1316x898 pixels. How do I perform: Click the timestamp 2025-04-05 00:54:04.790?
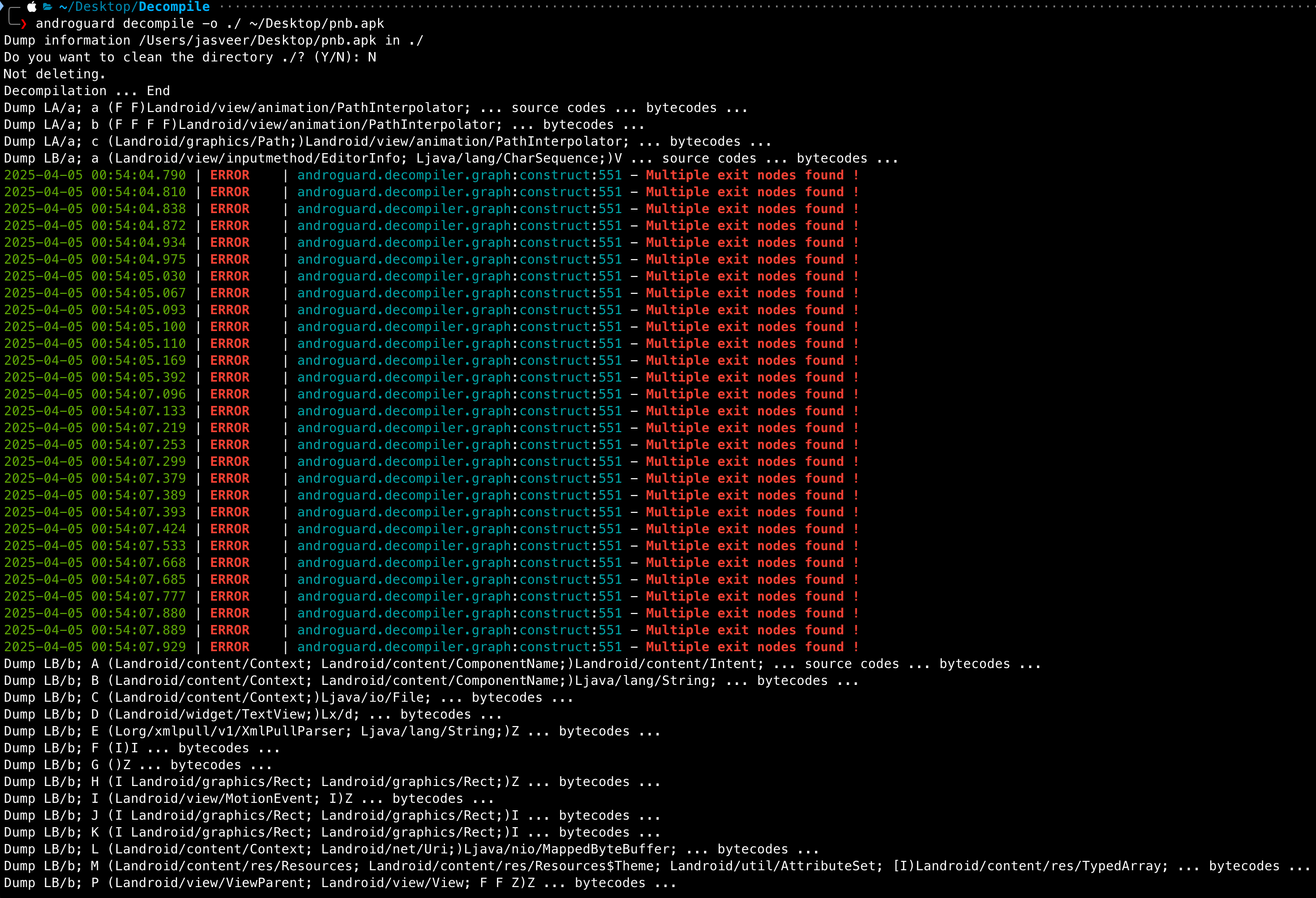(95, 175)
